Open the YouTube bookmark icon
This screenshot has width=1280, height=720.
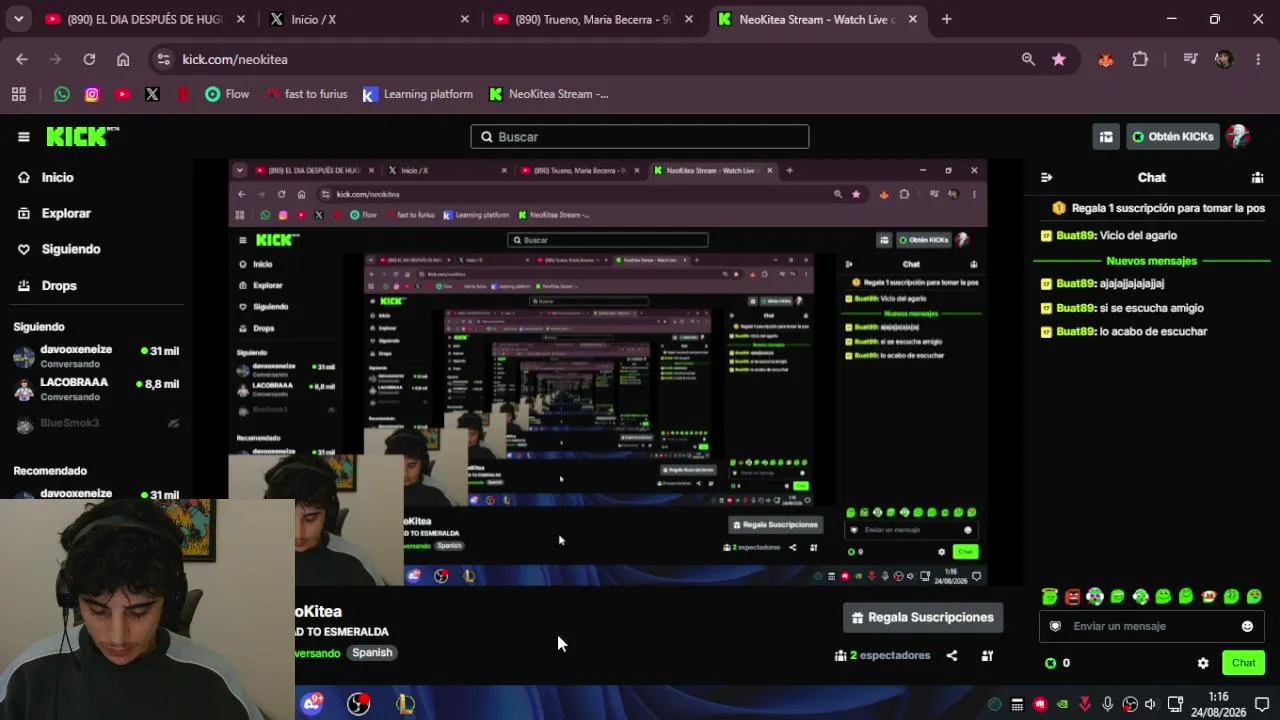tap(122, 94)
